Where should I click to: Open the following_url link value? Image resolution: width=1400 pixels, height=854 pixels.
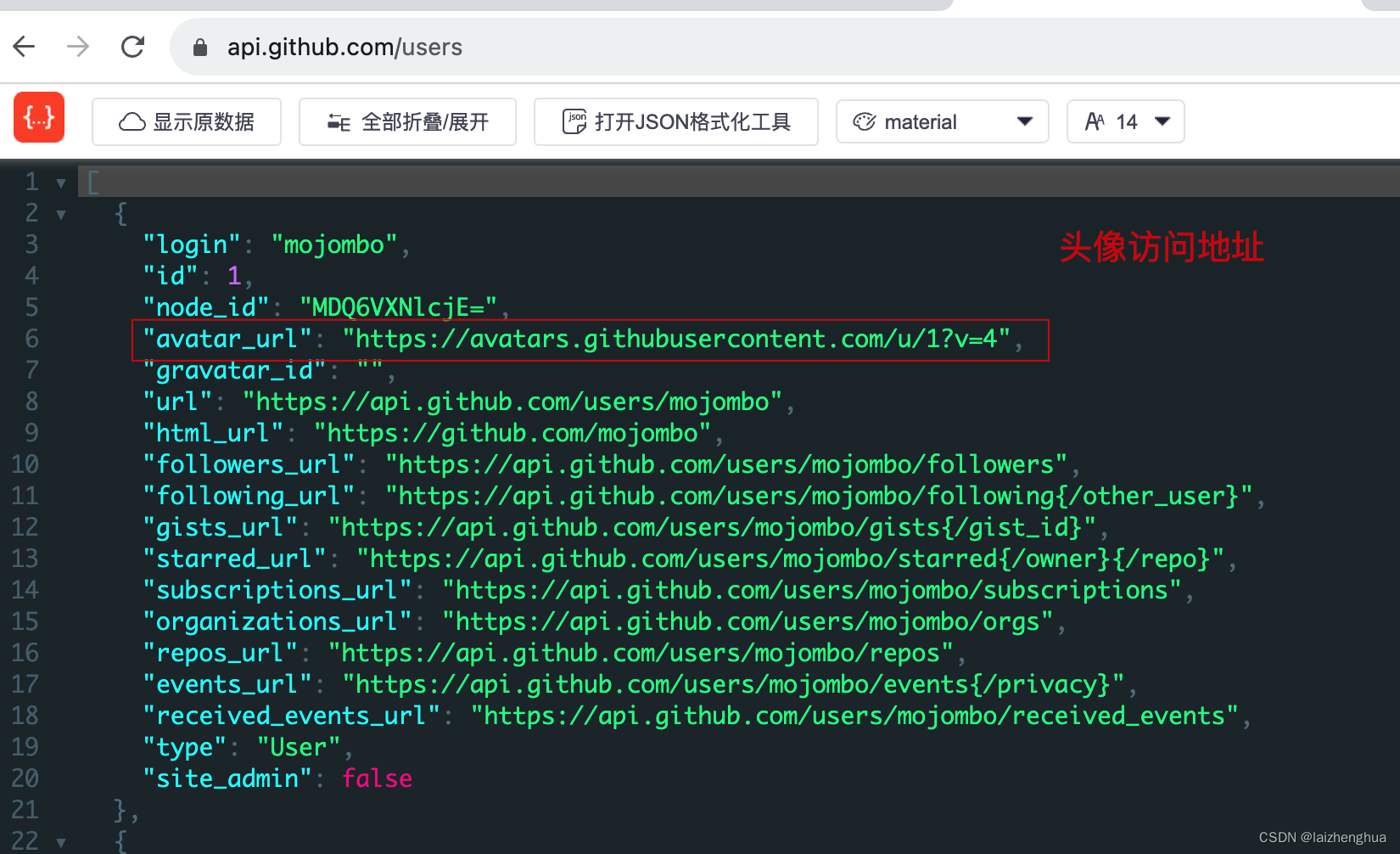(x=819, y=497)
